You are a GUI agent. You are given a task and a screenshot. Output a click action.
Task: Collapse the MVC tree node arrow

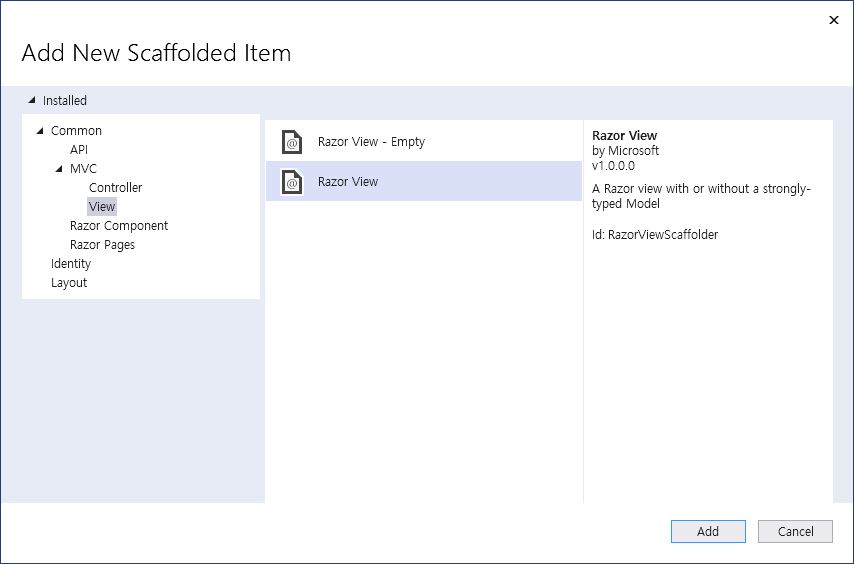pos(59,168)
